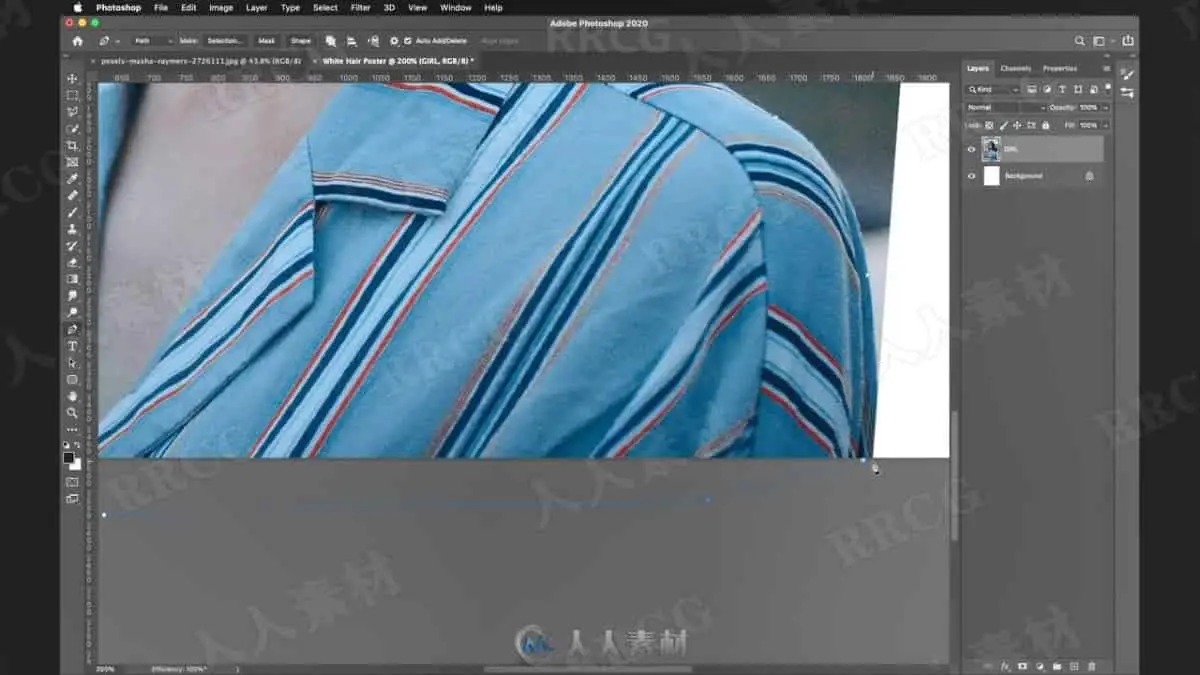Select the Crop tool
Viewport: 1200px width, 675px height.
72,146
